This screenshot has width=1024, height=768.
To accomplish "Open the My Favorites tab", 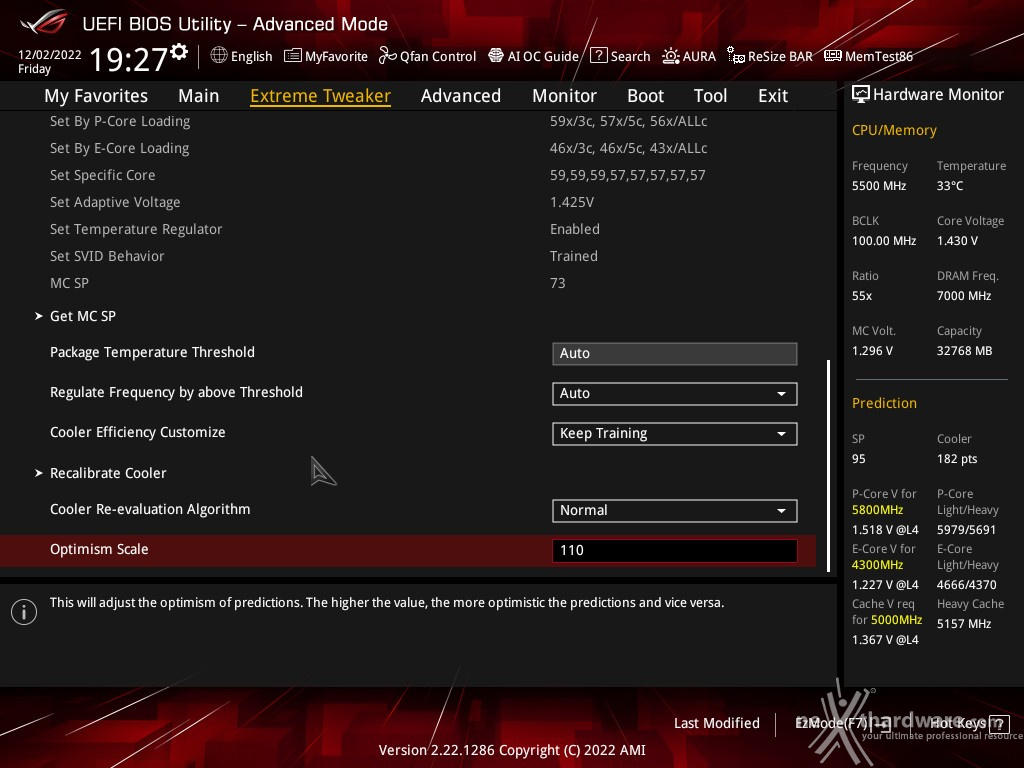I will click(96, 96).
